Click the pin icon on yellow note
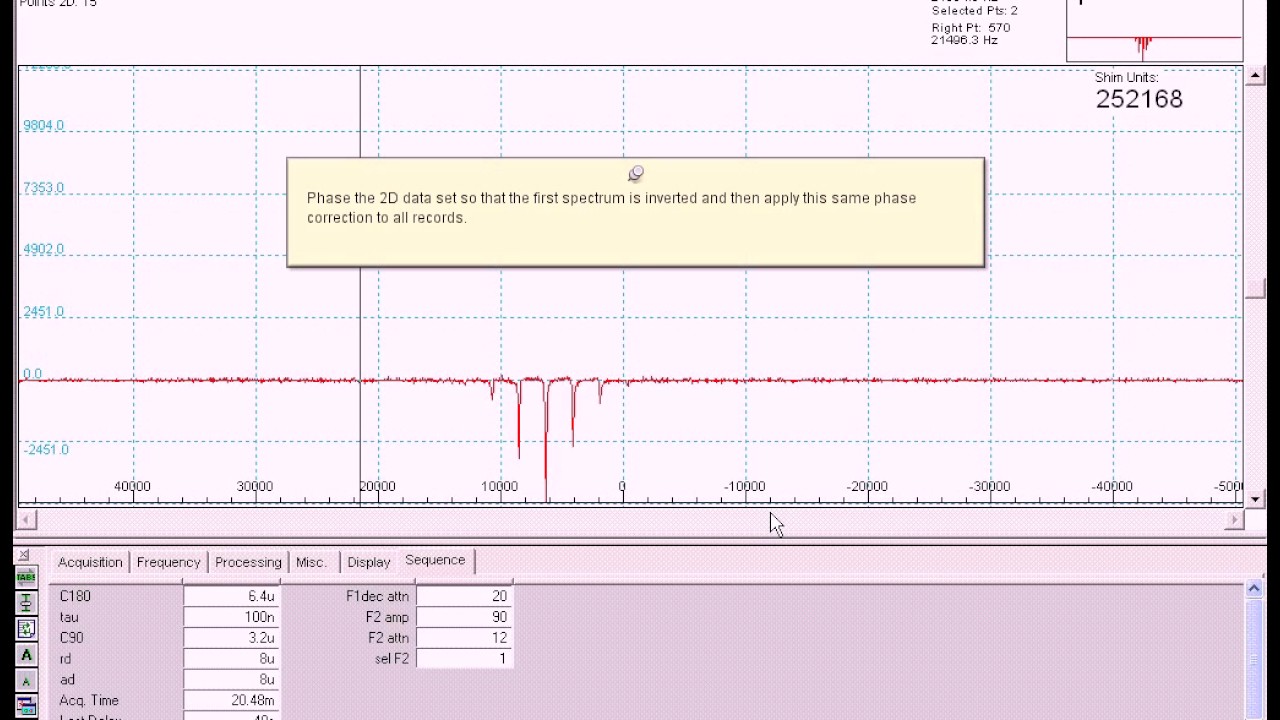 tap(636, 174)
